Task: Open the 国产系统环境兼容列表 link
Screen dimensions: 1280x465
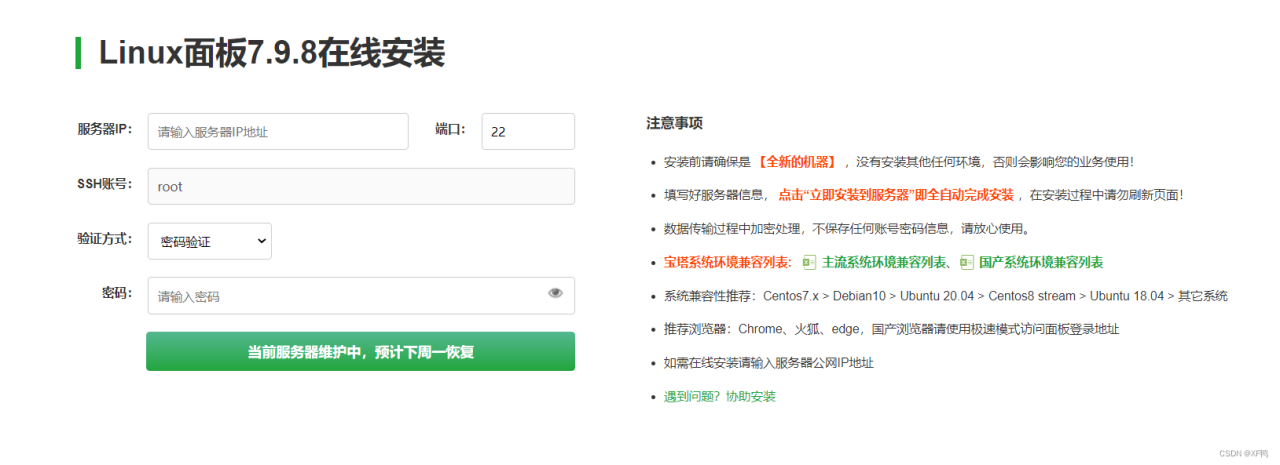Action: 1041,262
